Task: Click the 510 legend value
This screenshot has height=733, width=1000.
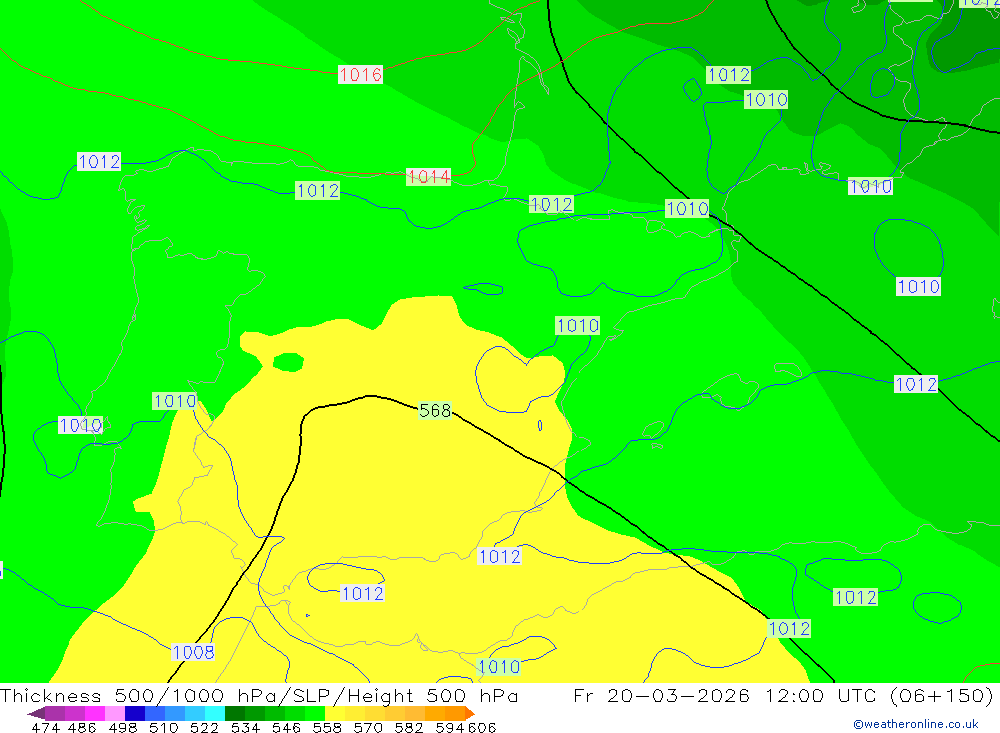Action: [x=163, y=728]
